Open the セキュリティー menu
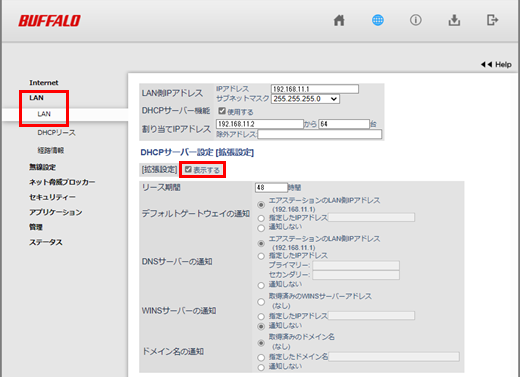Viewport: 520px width, 377px height. (x=52, y=197)
